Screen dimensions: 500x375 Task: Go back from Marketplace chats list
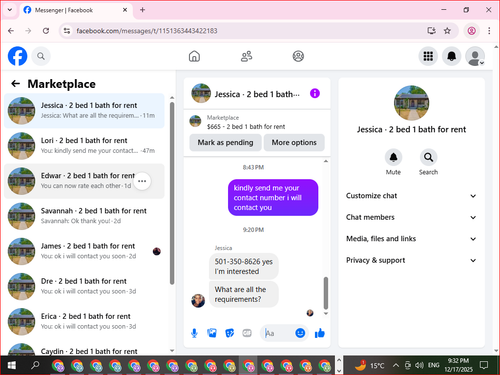pos(15,84)
